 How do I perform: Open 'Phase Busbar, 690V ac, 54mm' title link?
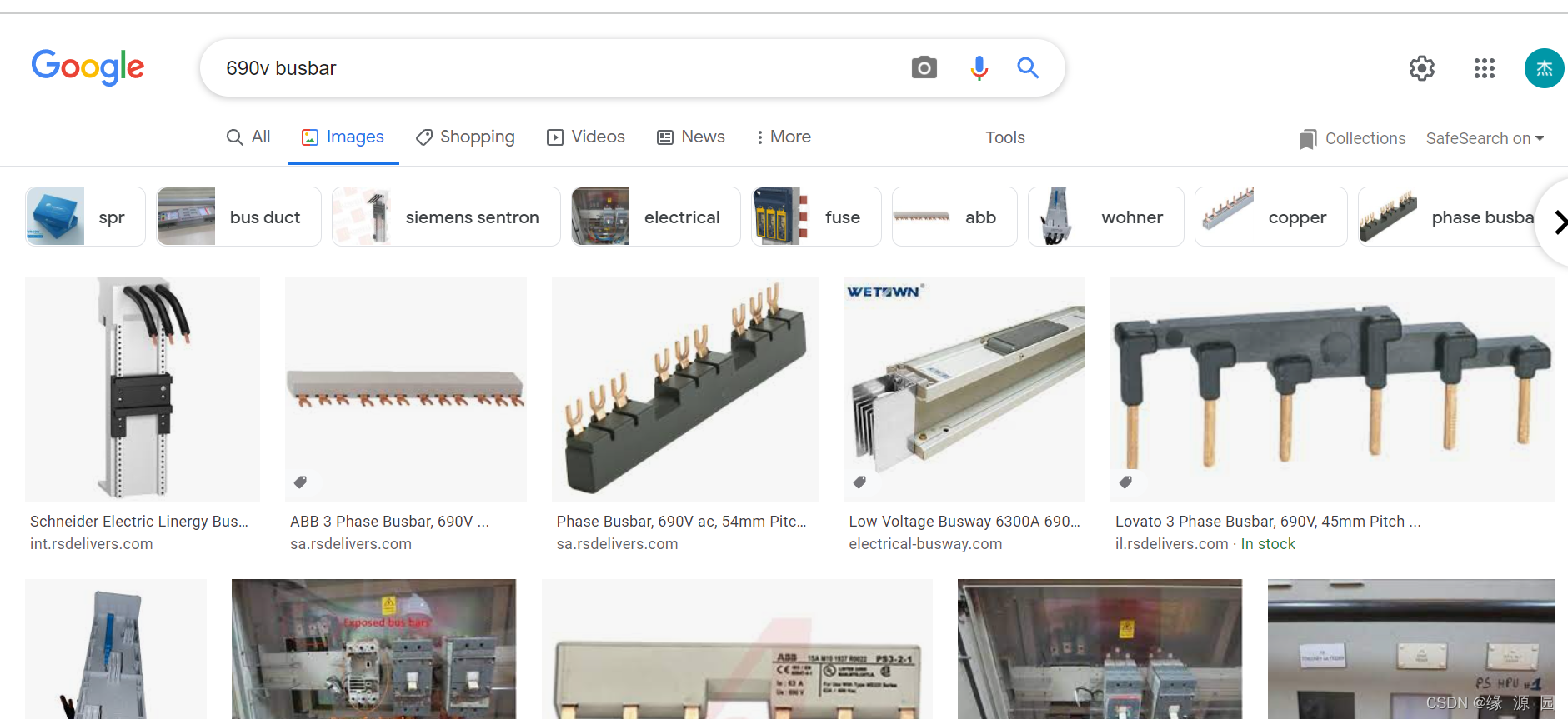(x=681, y=522)
